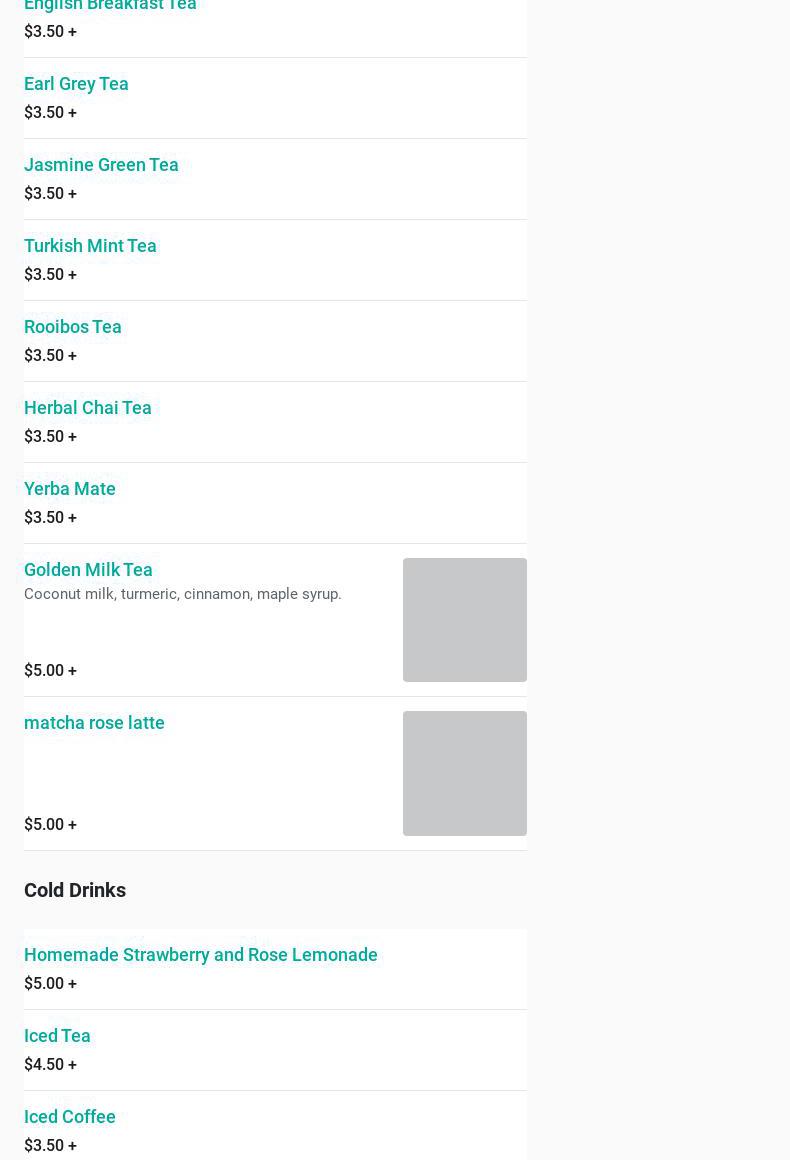Click the Golden Milk Tea ingredients description
Image resolution: width=790 pixels, height=1160 pixels.
(x=183, y=594)
